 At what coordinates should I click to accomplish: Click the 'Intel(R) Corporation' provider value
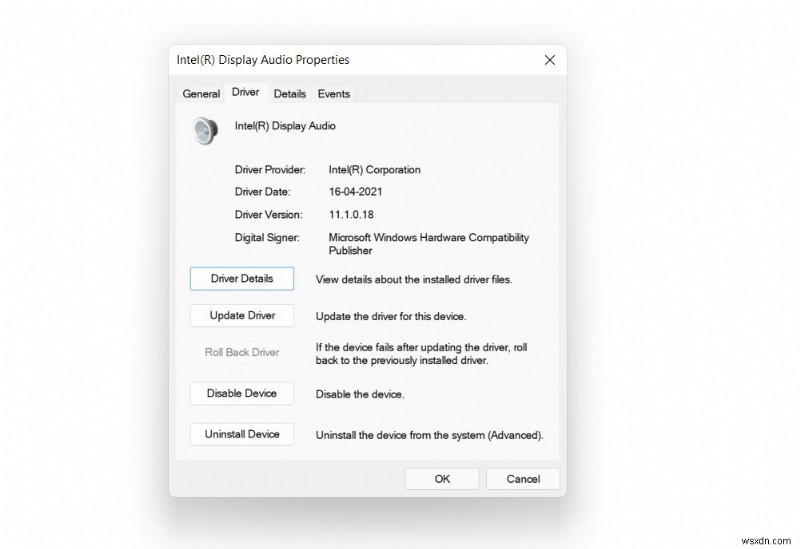374,170
